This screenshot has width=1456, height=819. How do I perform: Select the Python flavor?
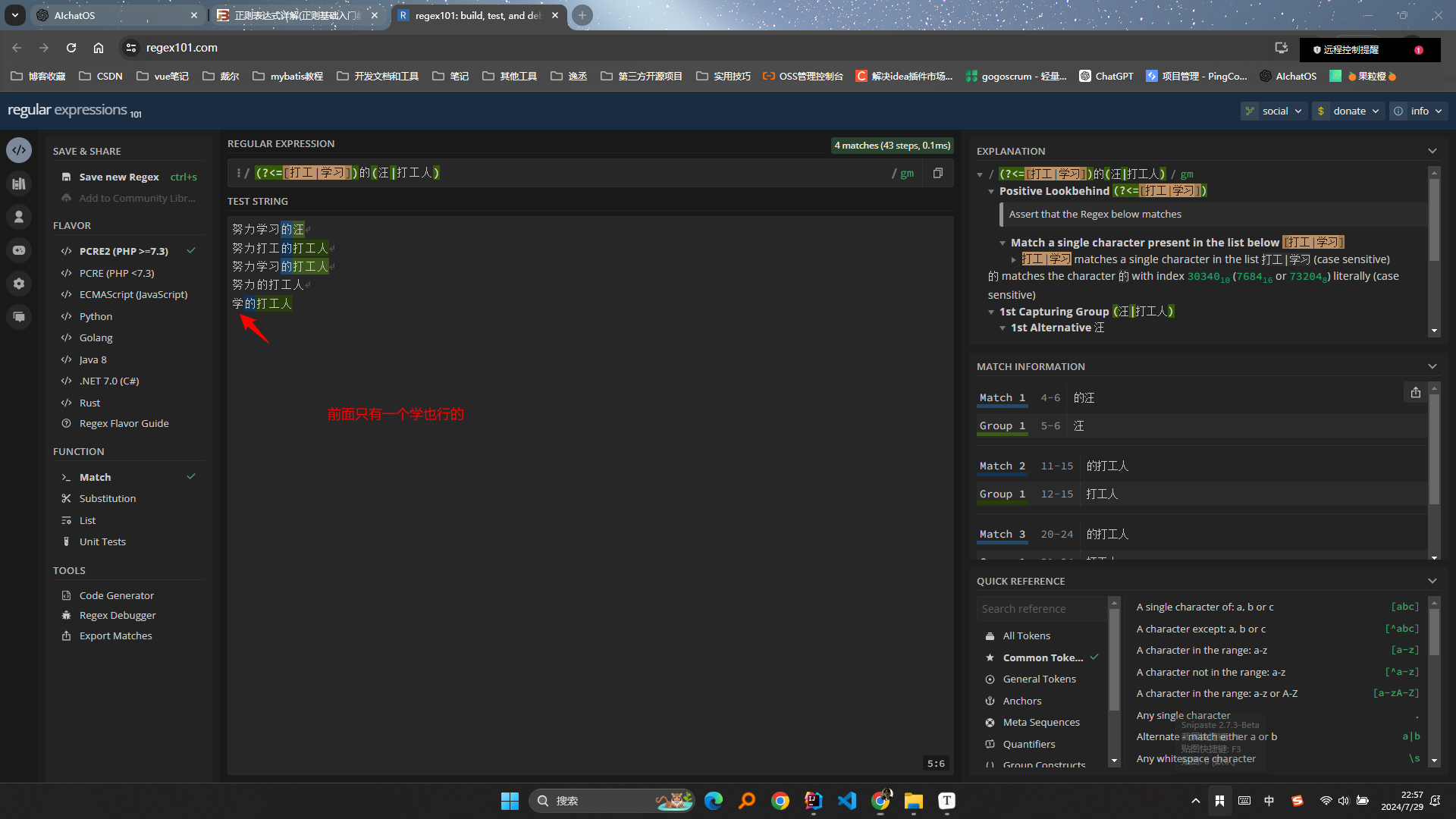point(96,316)
